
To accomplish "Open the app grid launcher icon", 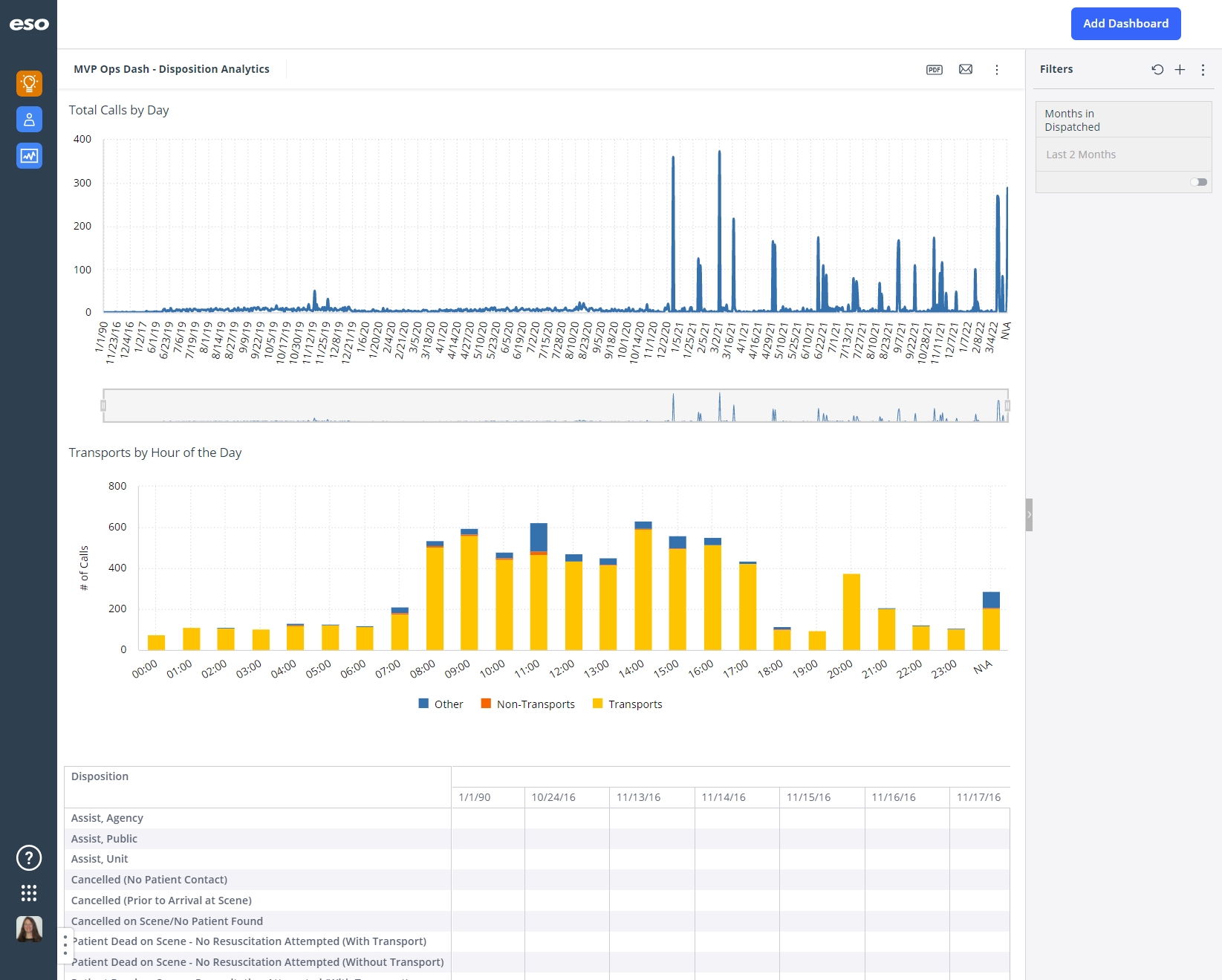I will (29, 893).
